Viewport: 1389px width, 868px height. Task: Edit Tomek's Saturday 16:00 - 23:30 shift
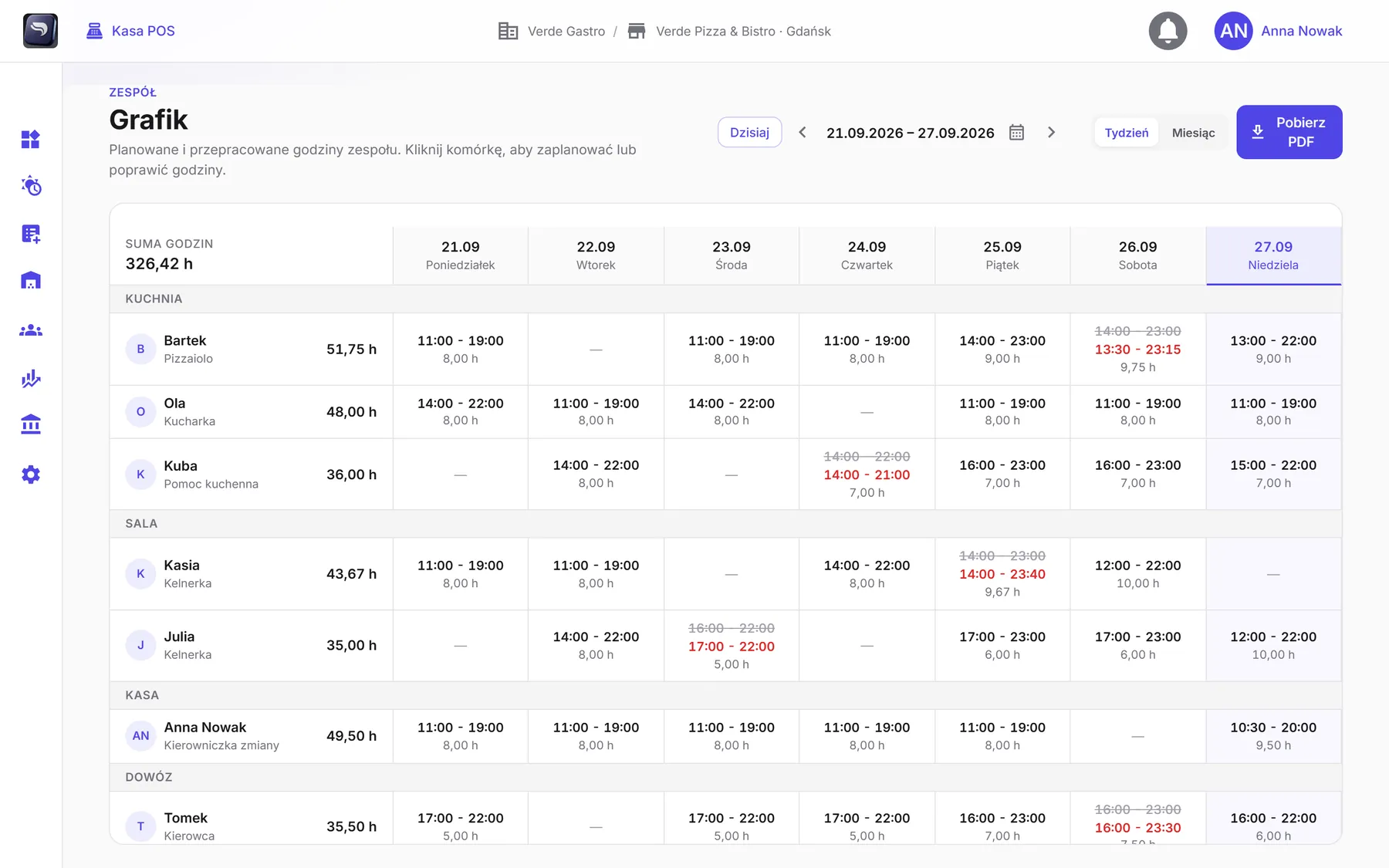pos(1137,819)
